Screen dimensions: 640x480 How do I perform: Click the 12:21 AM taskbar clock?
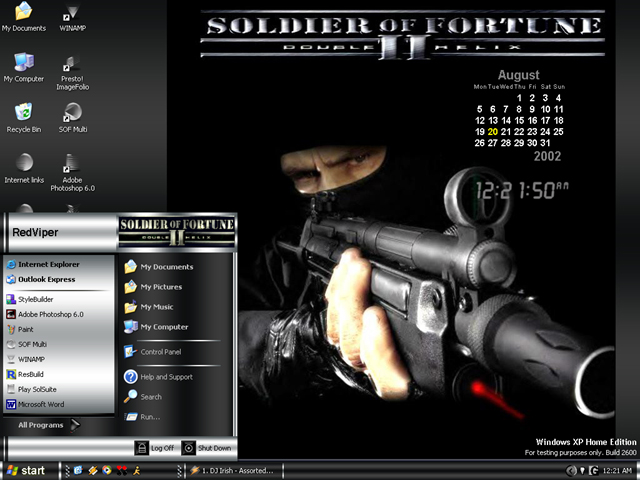617,471
